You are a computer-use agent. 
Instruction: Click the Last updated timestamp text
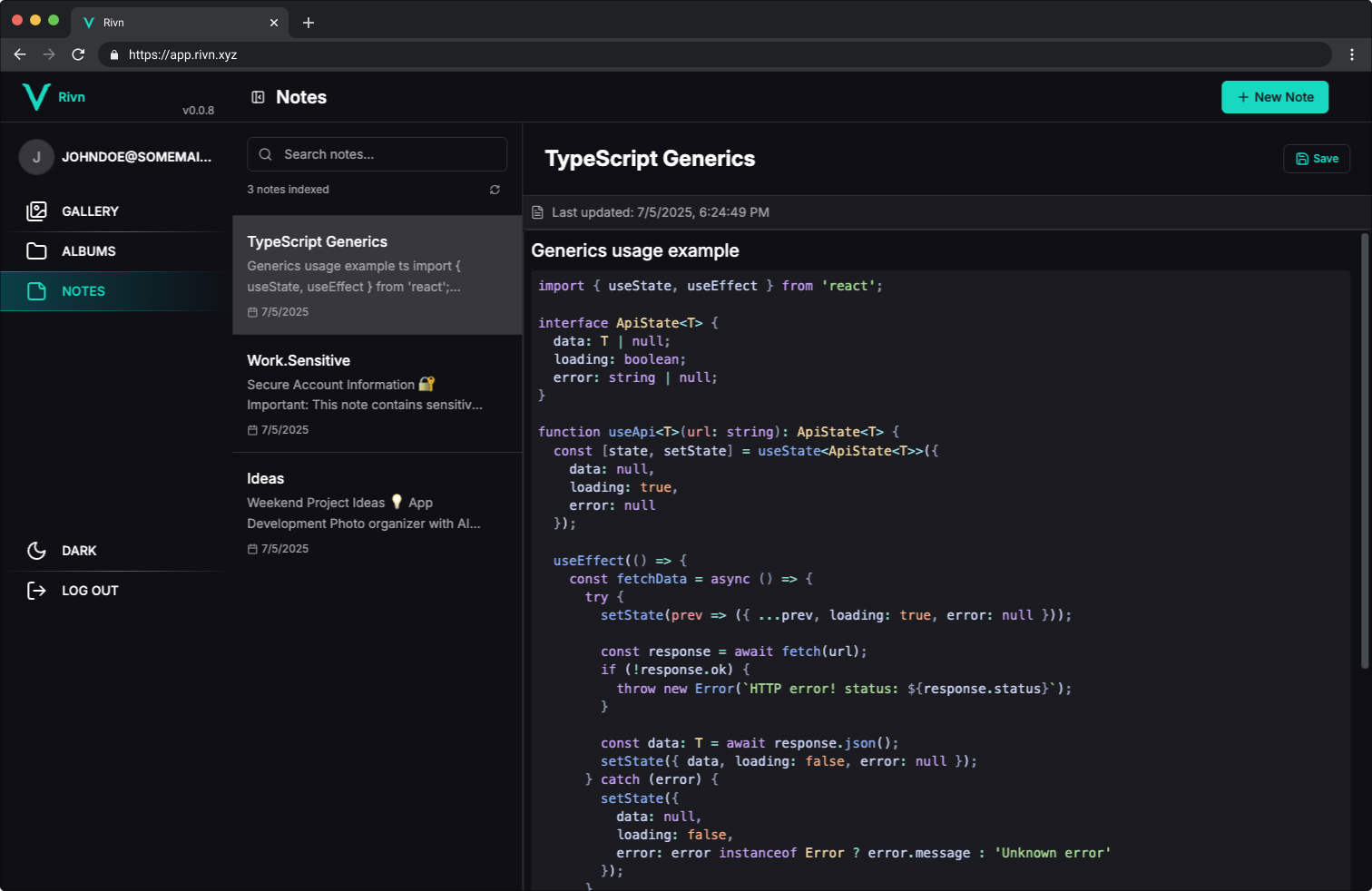(661, 212)
